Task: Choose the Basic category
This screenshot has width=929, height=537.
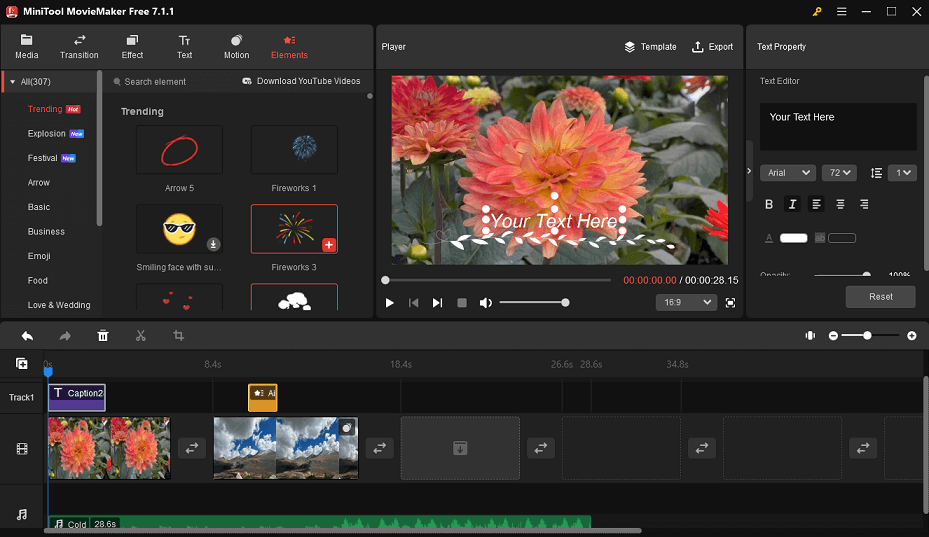Action: coord(39,207)
